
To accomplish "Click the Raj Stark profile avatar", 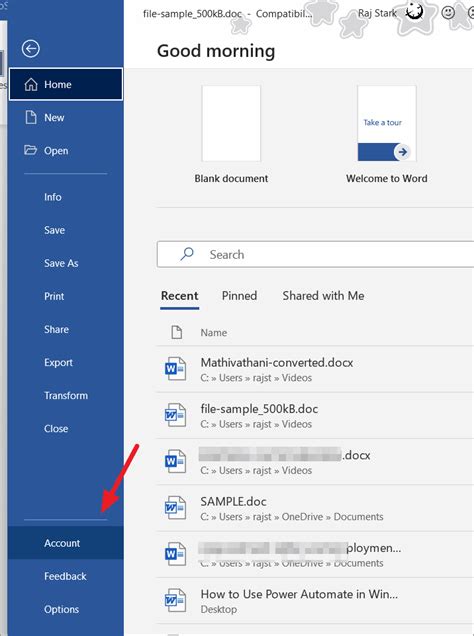I will 414,13.
